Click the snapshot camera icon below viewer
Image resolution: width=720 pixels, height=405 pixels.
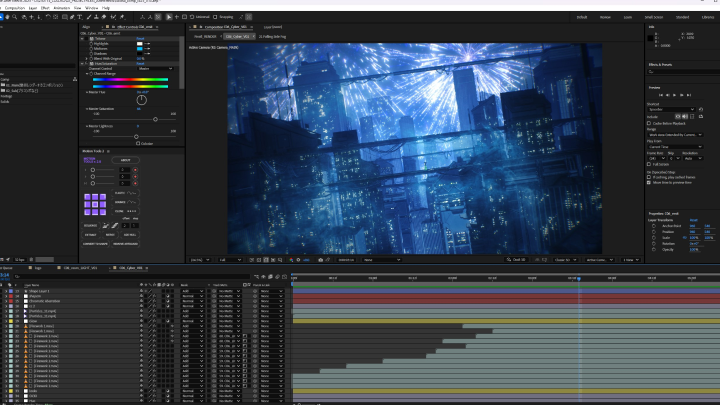321,260
